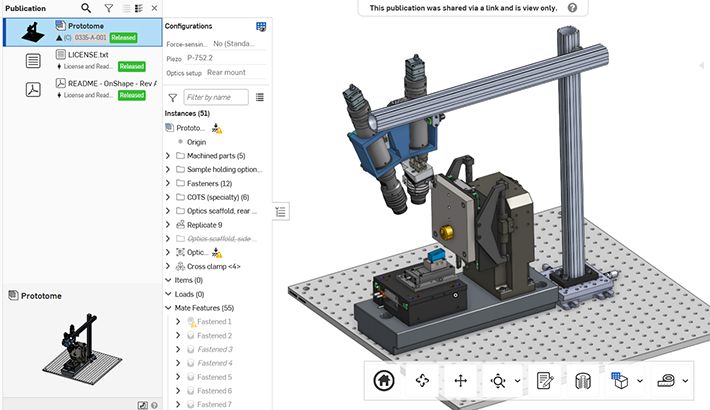Open display states dropdown arrow
The height and width of the screenshot is (410, 710).
640,381
